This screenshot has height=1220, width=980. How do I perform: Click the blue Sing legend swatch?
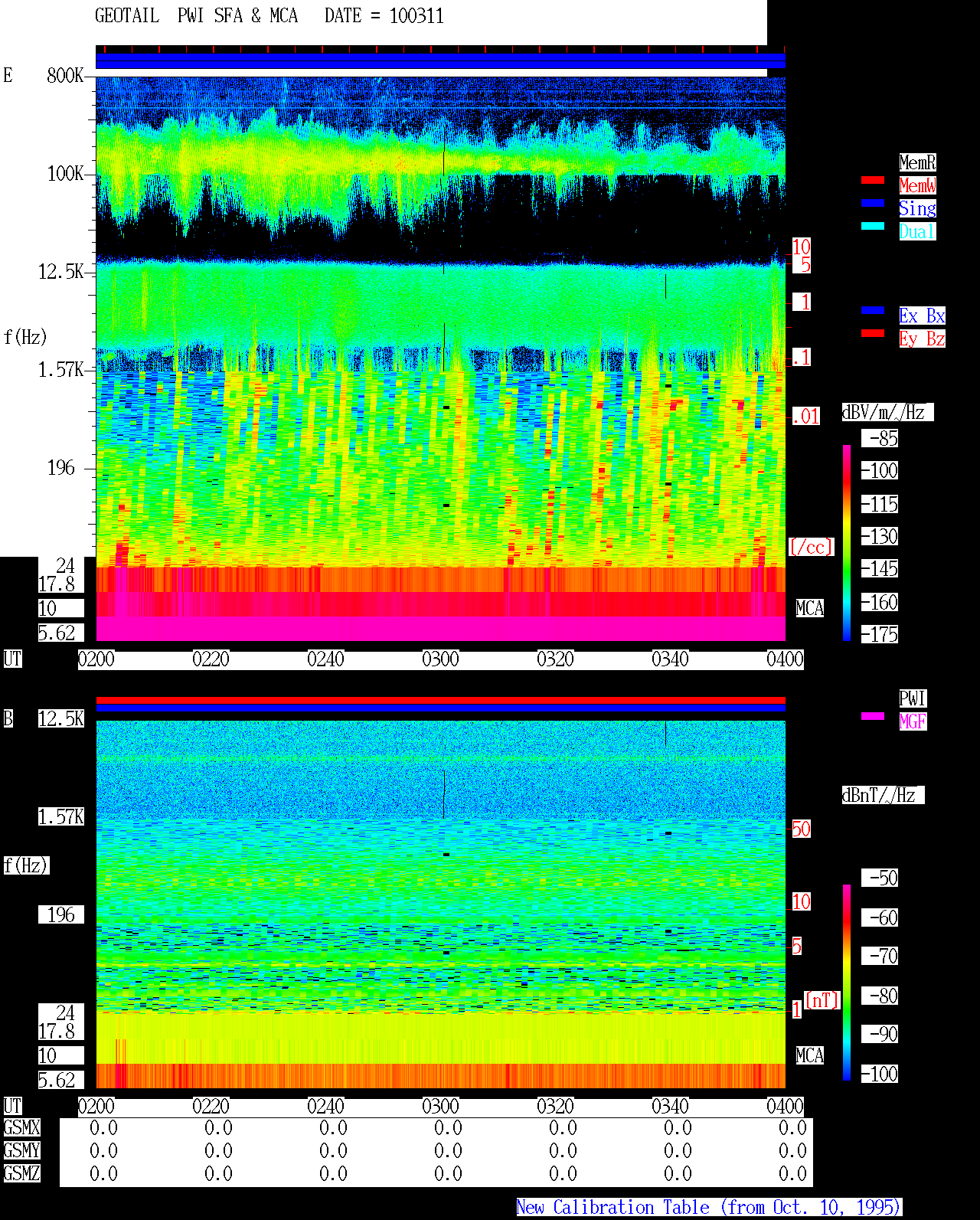click(873, 203)
